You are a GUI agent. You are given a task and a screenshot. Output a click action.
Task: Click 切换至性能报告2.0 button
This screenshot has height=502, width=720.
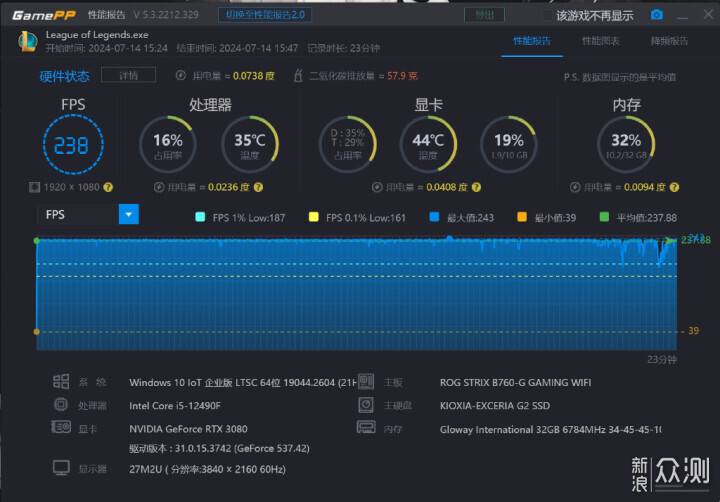(x=265, y=15)
